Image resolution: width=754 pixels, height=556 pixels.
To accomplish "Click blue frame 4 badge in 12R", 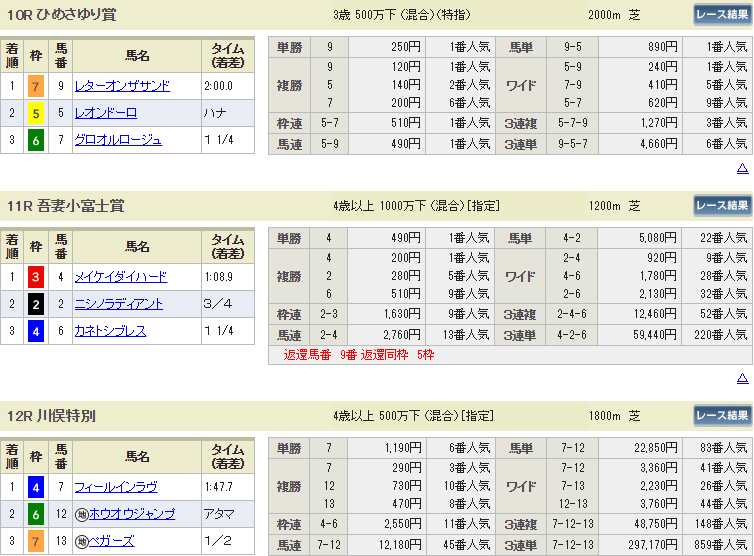I will [x=36, y=487].
